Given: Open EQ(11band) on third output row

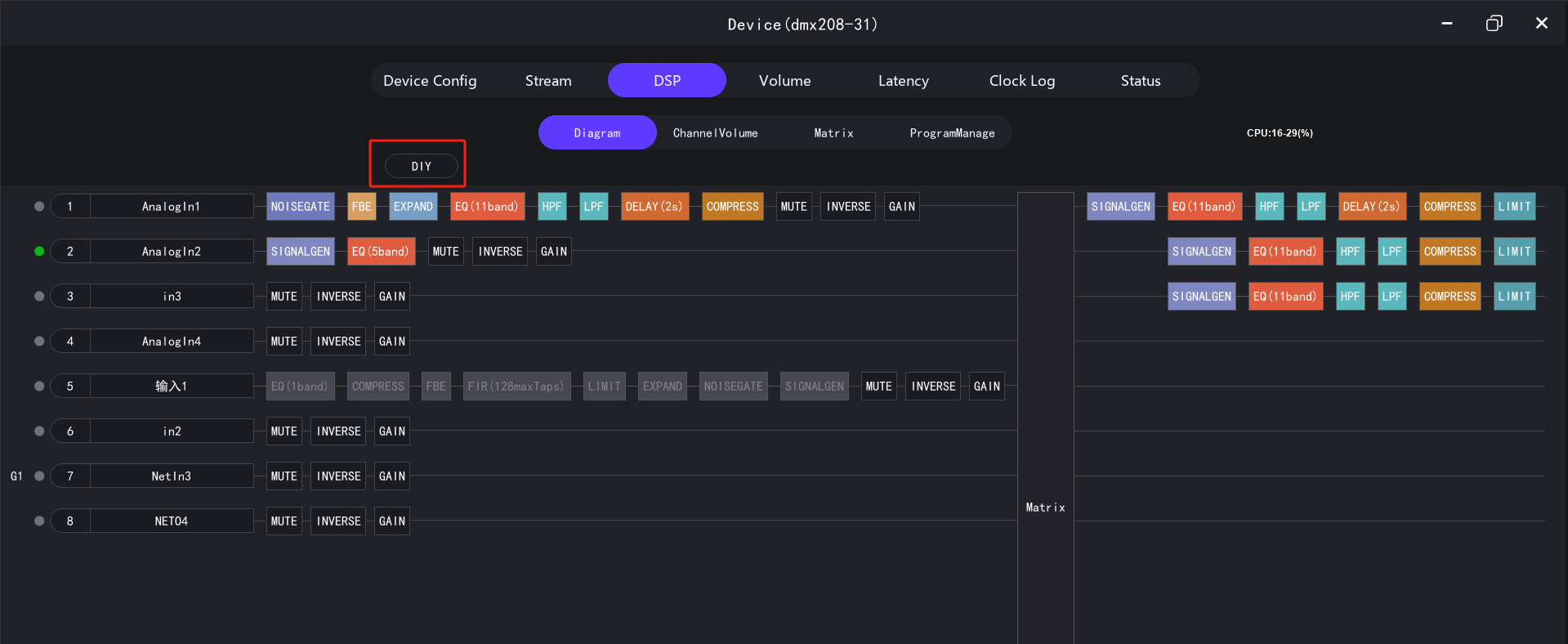Looking at the screenshot, I should coord(1285,297).
